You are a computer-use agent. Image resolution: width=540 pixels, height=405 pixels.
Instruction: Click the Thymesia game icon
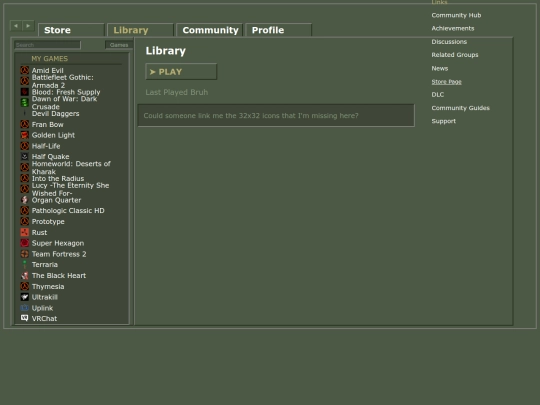(x=24, y=286)
